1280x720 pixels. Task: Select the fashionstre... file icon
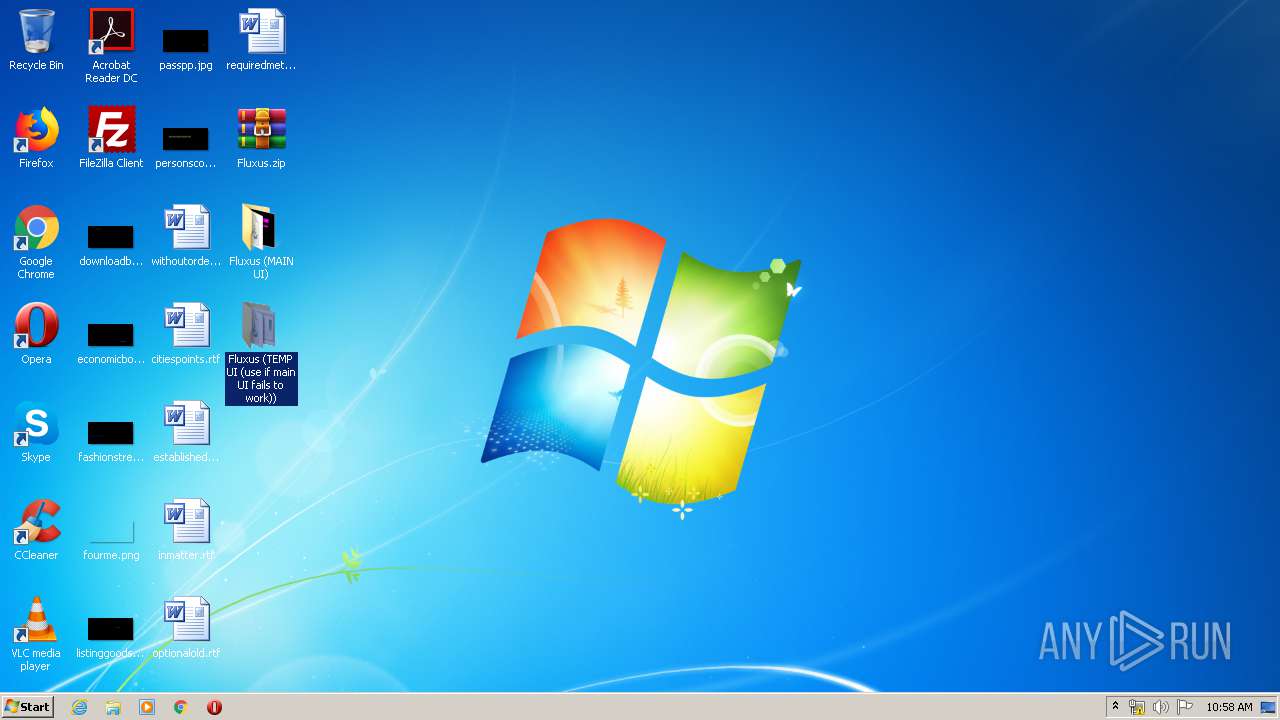tap(111, 440)
